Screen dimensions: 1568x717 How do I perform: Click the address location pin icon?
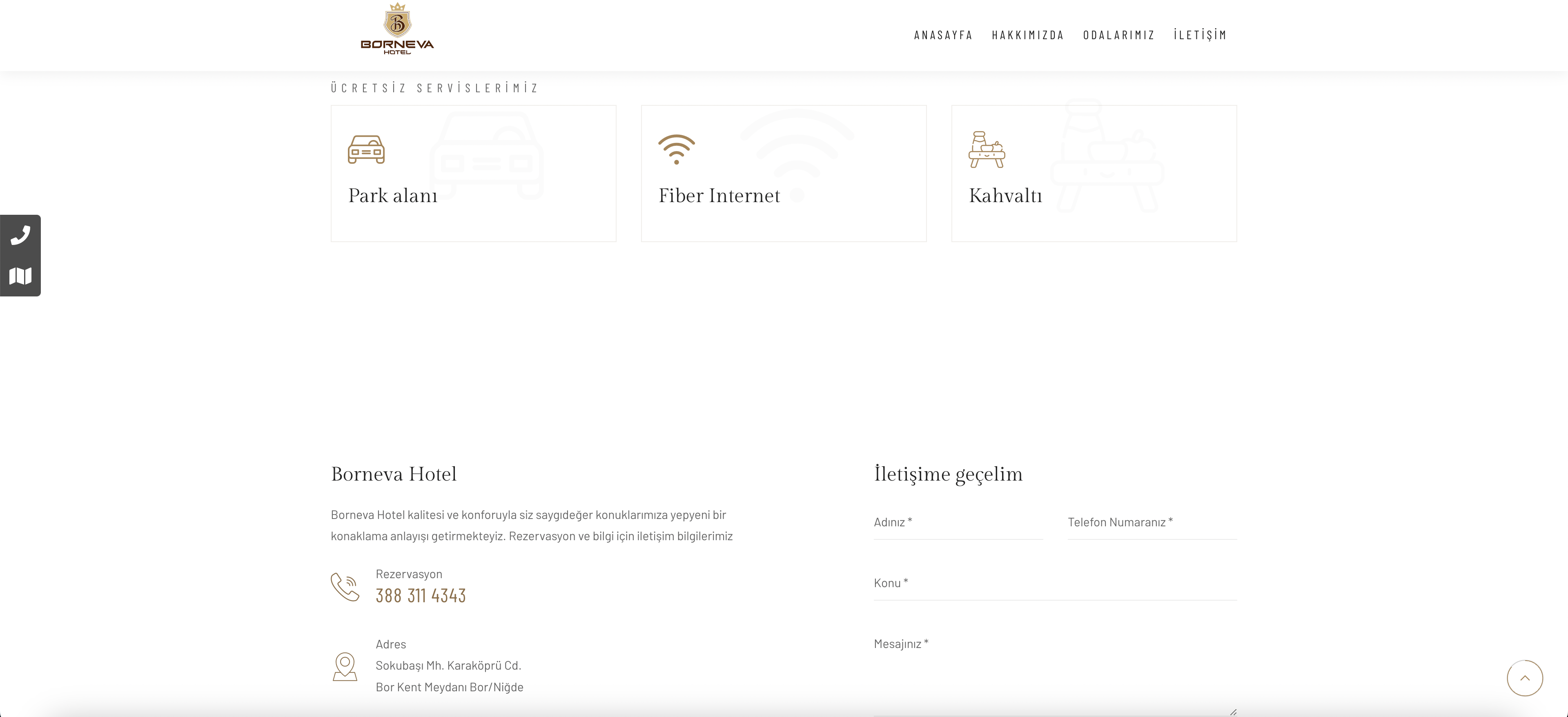(345, 666)
